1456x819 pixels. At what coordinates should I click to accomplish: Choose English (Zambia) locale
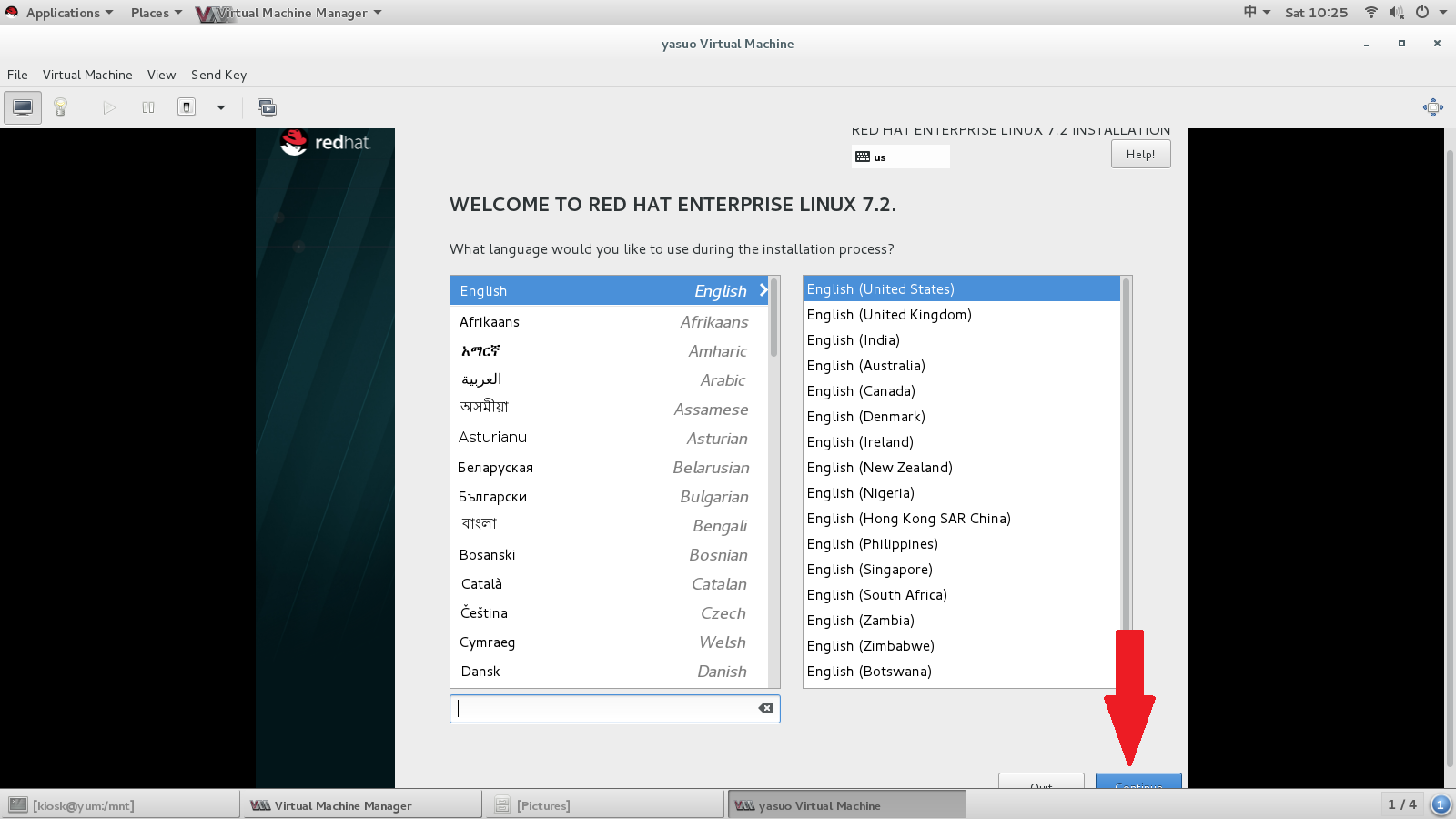962,621
